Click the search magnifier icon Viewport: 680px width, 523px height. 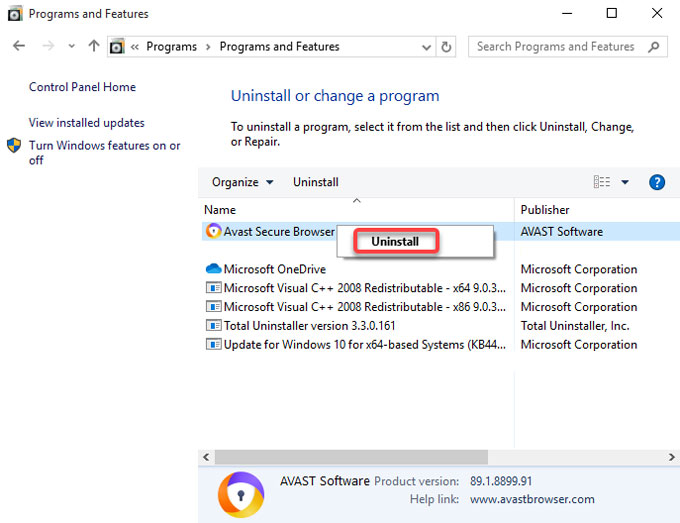[x=654, y=46]
